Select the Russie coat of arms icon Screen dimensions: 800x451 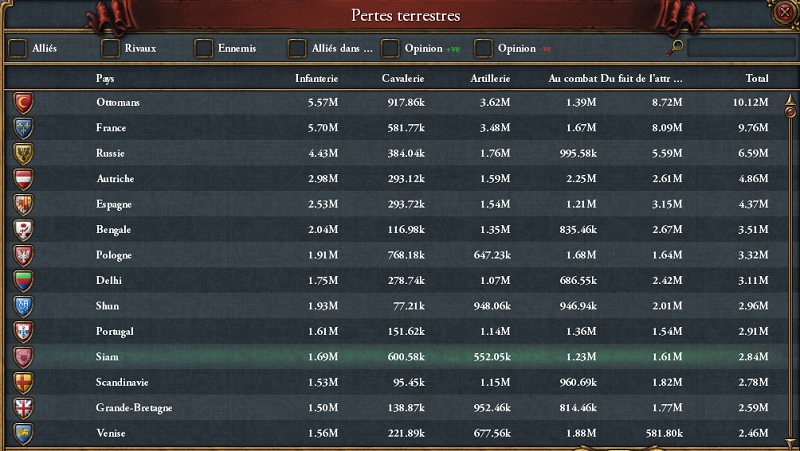click(x=23, y=154)
